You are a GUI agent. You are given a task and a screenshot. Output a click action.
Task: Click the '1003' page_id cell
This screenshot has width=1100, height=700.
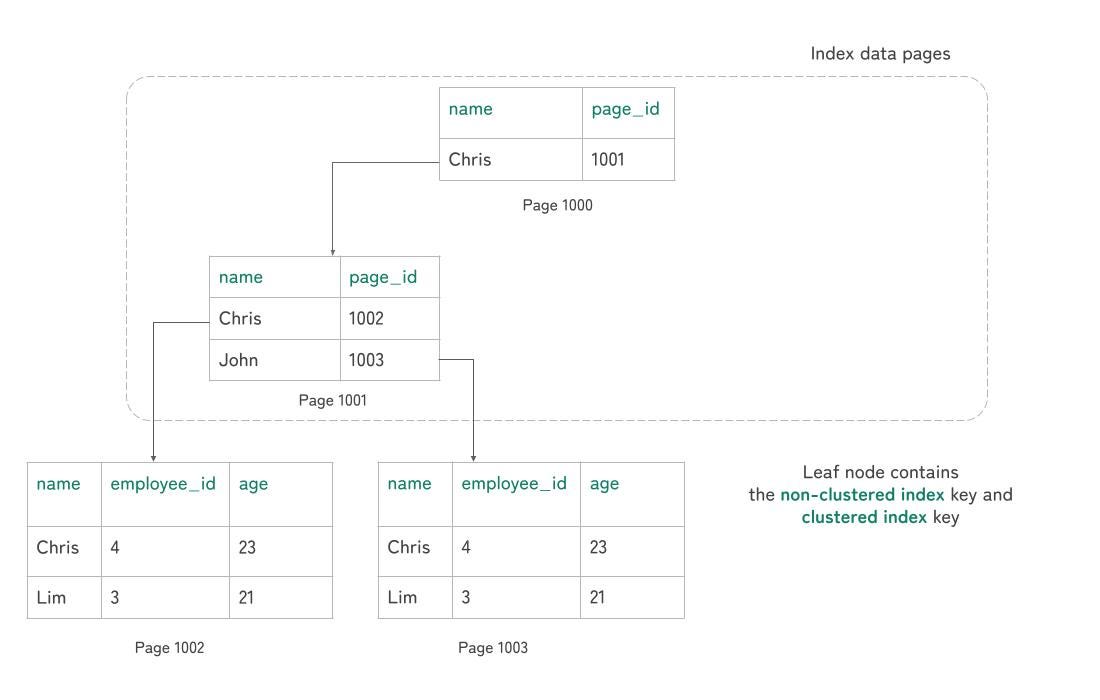(389, 360)
